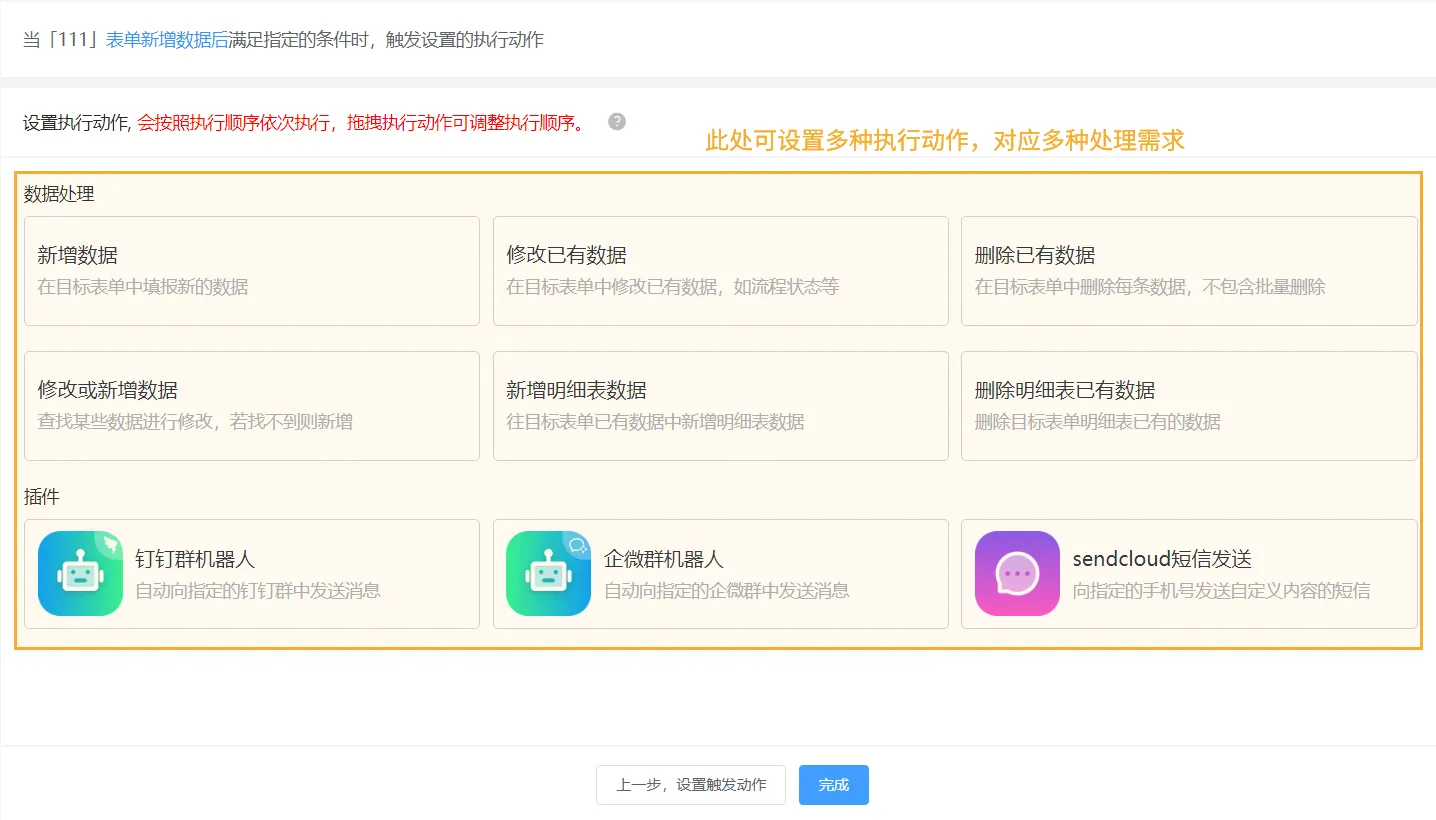Screen dimensions: 1436x820
Task: Pick the 删除已有数据 action card
Action: coord(1188,271)
